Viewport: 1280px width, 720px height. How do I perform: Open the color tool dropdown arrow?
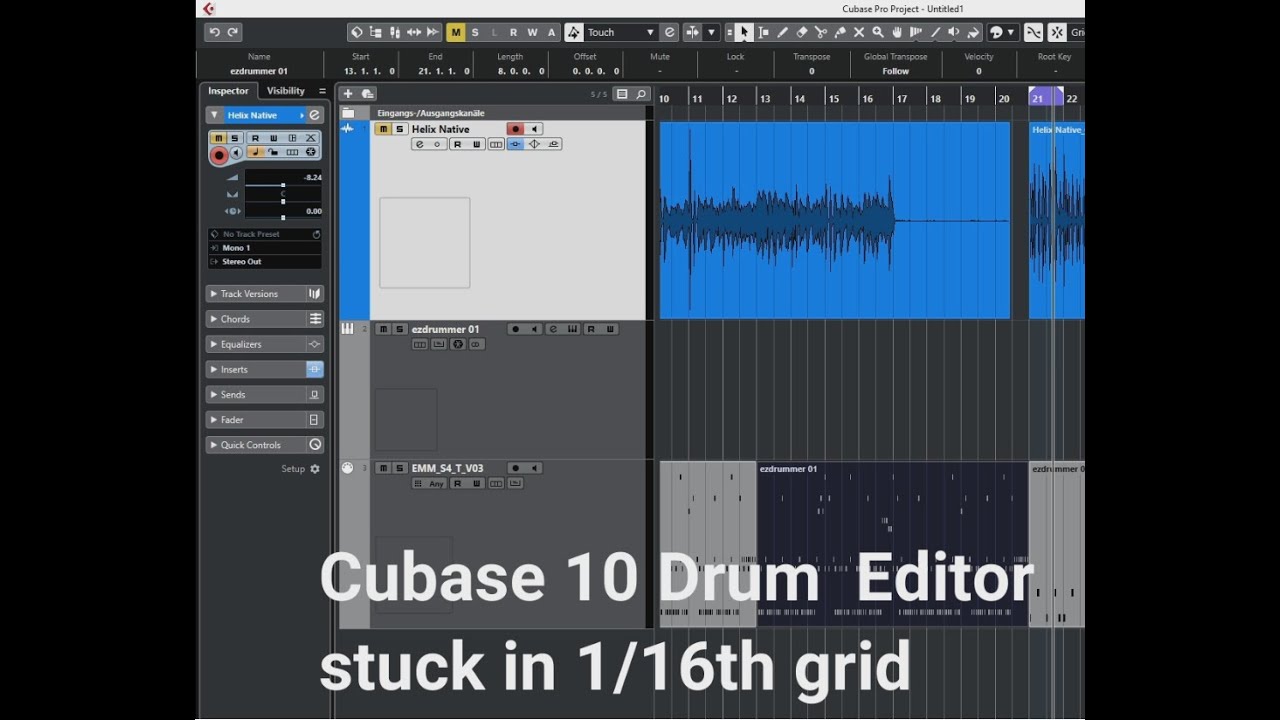(1010, 32)
